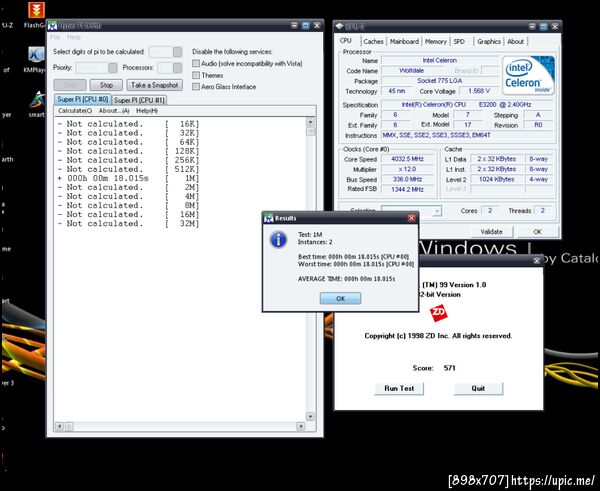This screenshot has height=491, width=600.
Task: Click Take a Snapshot button
Action: point(155,85)
